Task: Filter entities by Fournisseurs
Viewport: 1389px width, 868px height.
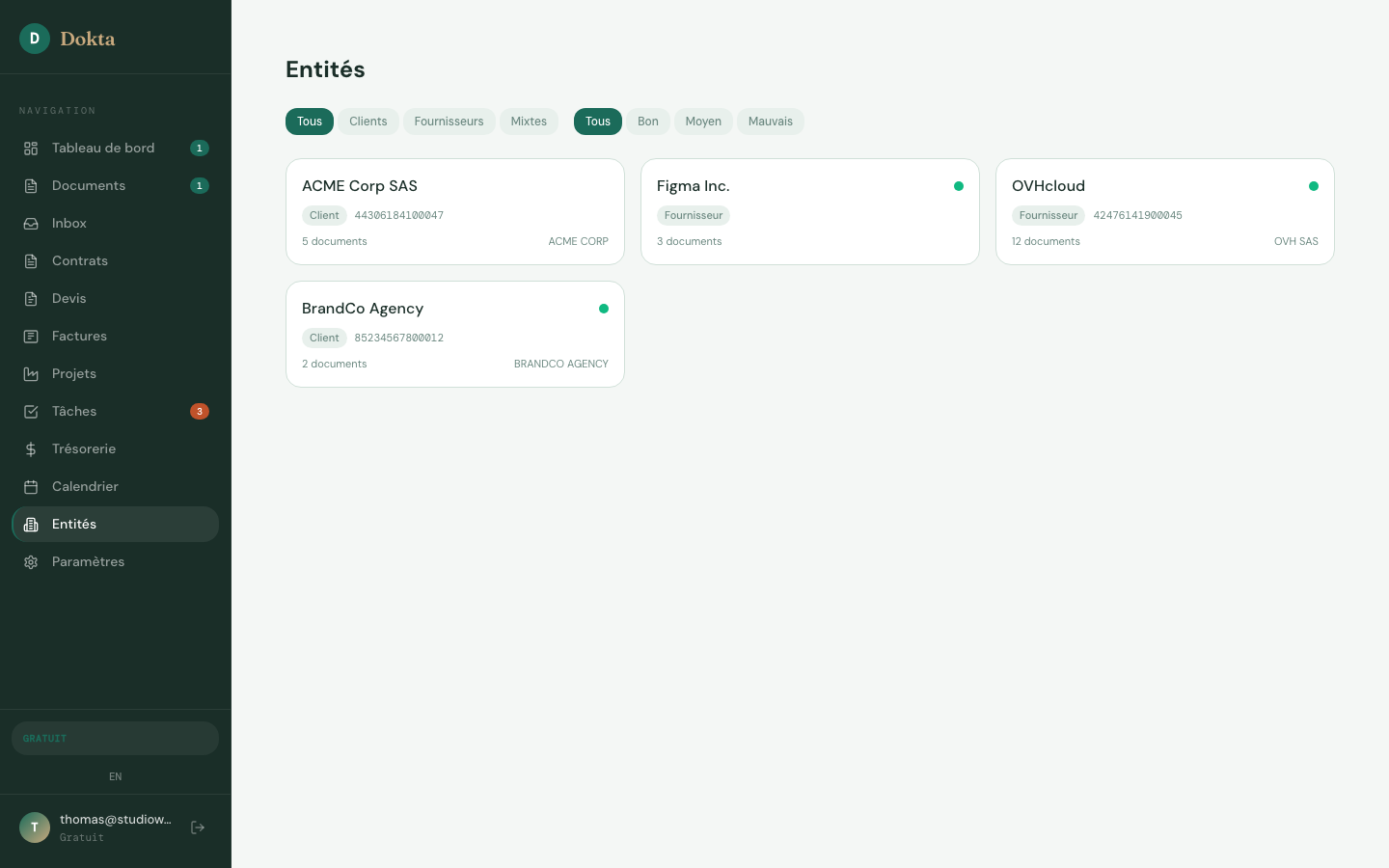Action: [449, 122]
